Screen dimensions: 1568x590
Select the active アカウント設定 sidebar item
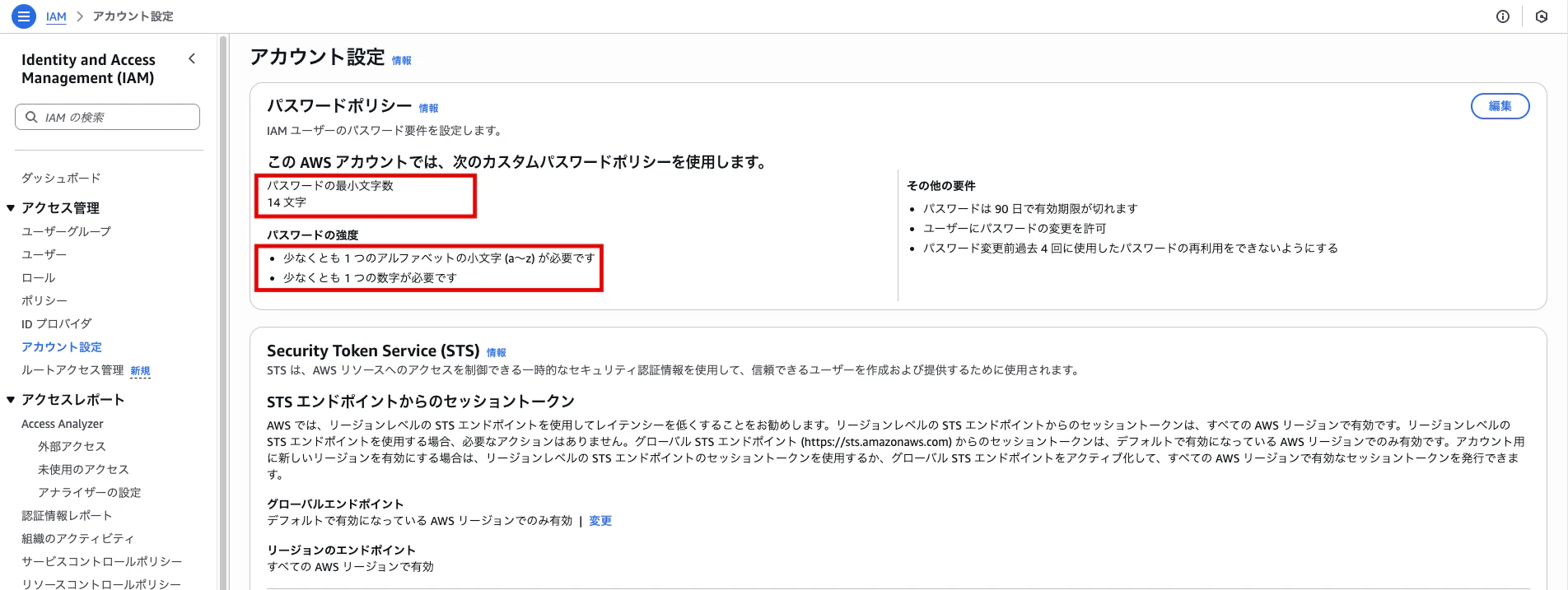tap(62, 346)
